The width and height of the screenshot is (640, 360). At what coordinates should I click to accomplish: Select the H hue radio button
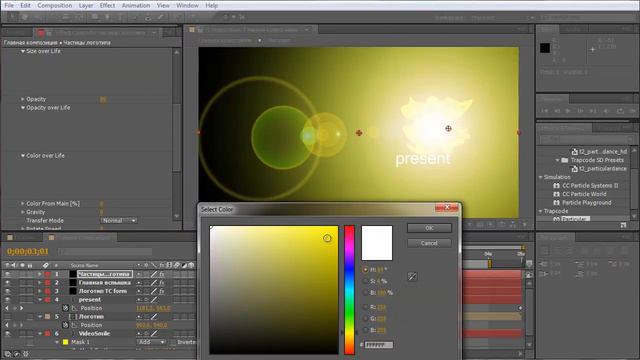pyautogui.click(x=365, y=270)
